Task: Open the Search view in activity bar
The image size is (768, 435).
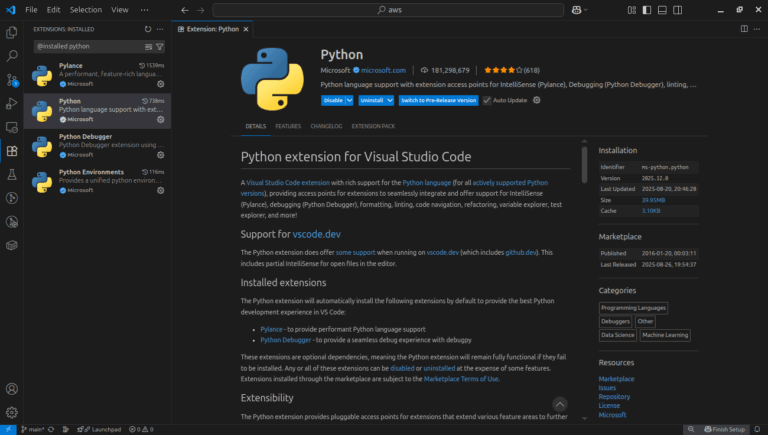Action: coord(12,56)
